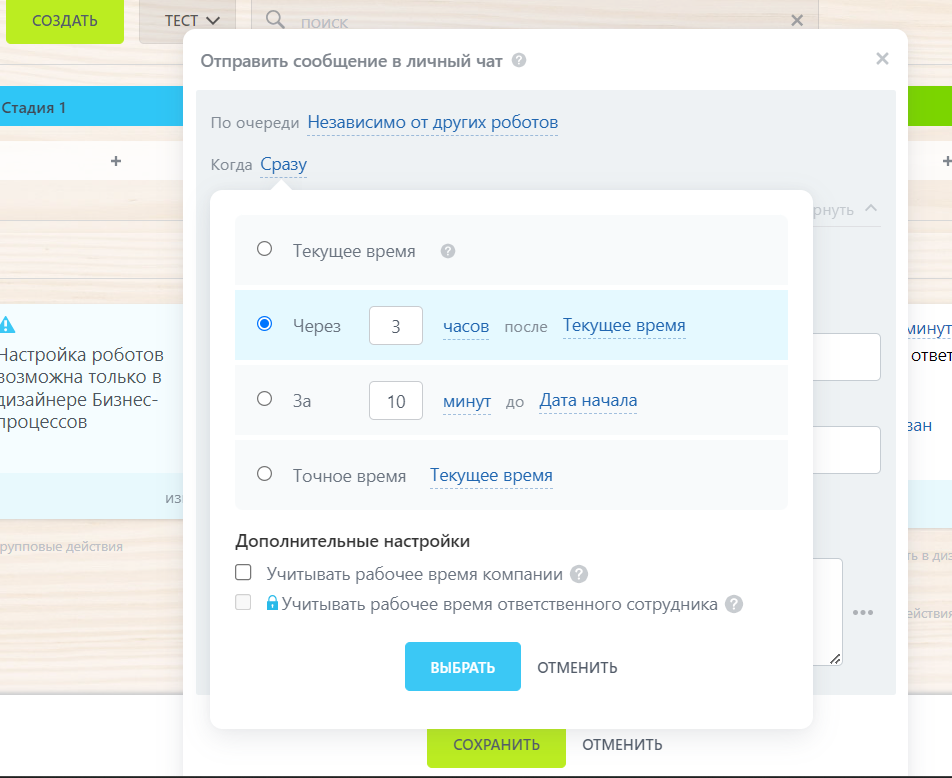Click help icon for company working hours

tap(578, 574)
